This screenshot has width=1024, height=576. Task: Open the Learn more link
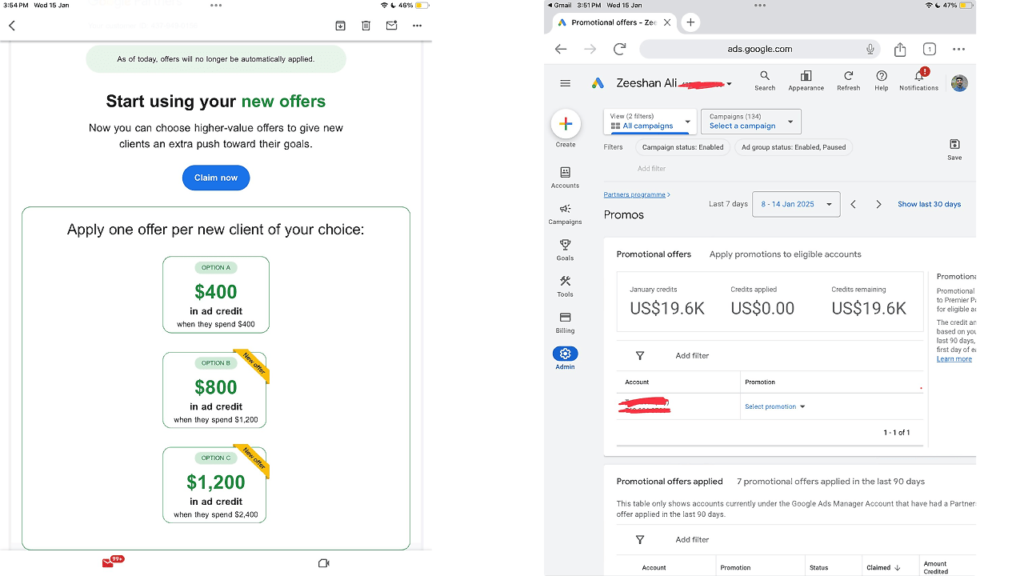click(x=954, y=359)
